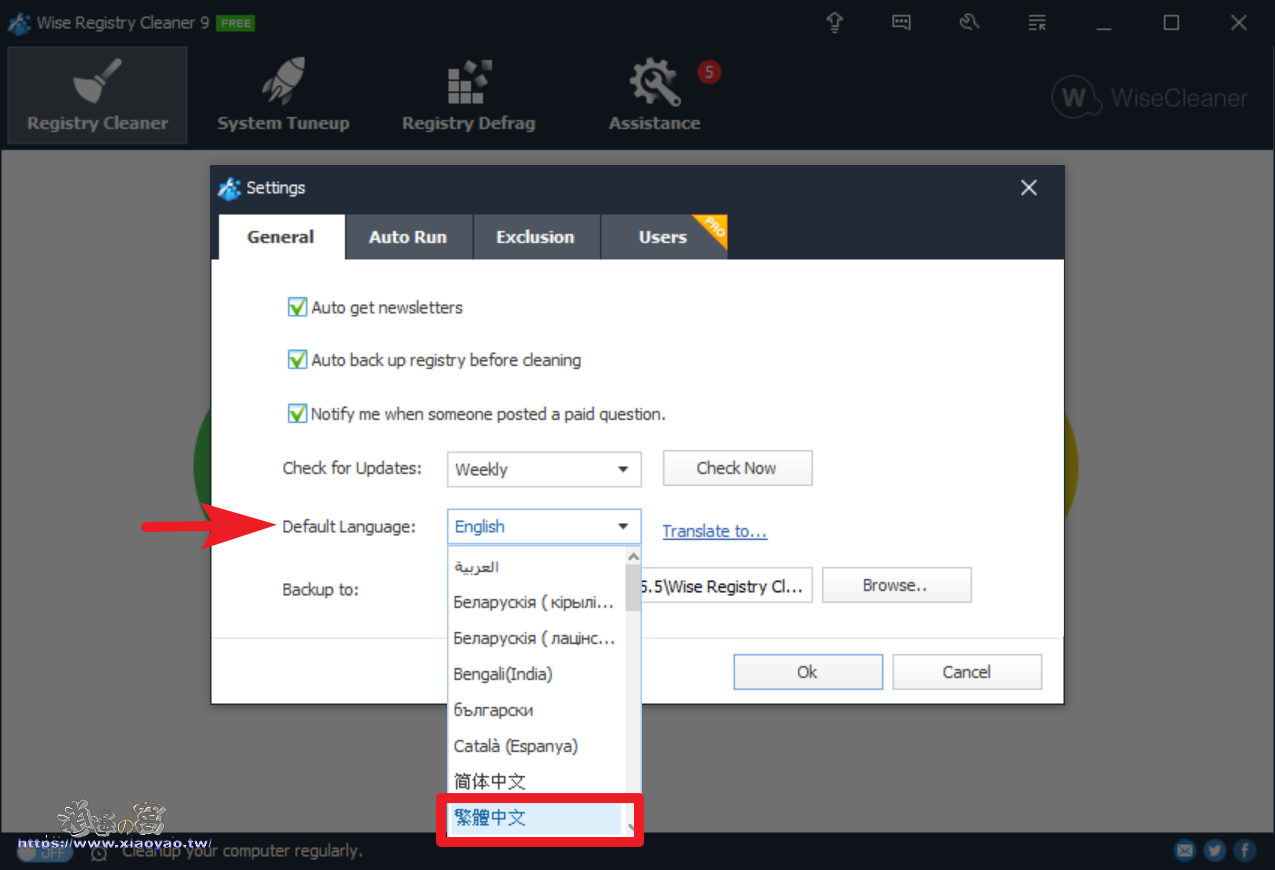Click the language list scroll up arrow
Image resolution: width=1275 pixels, height=870 pixels.
pyautogui.click(x=633, y=557)
